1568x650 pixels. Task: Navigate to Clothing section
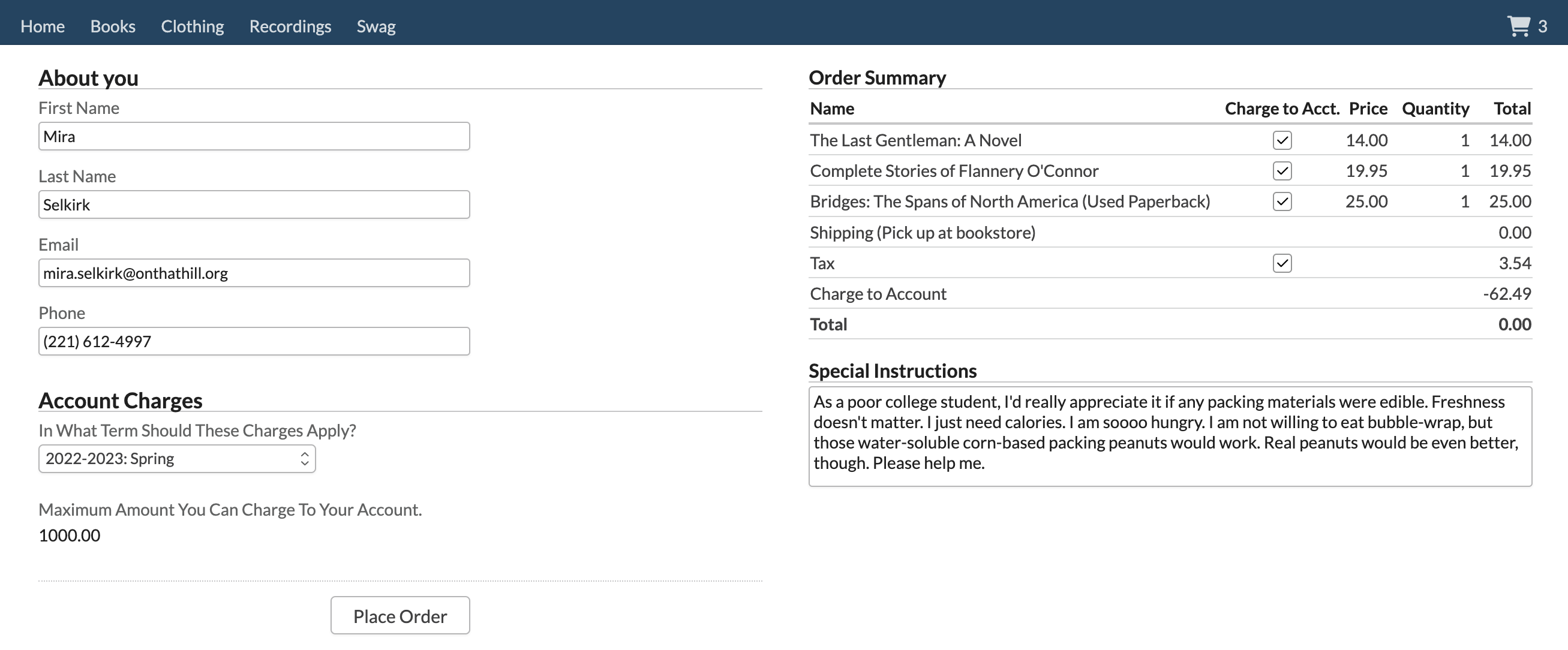coord(193,26)
